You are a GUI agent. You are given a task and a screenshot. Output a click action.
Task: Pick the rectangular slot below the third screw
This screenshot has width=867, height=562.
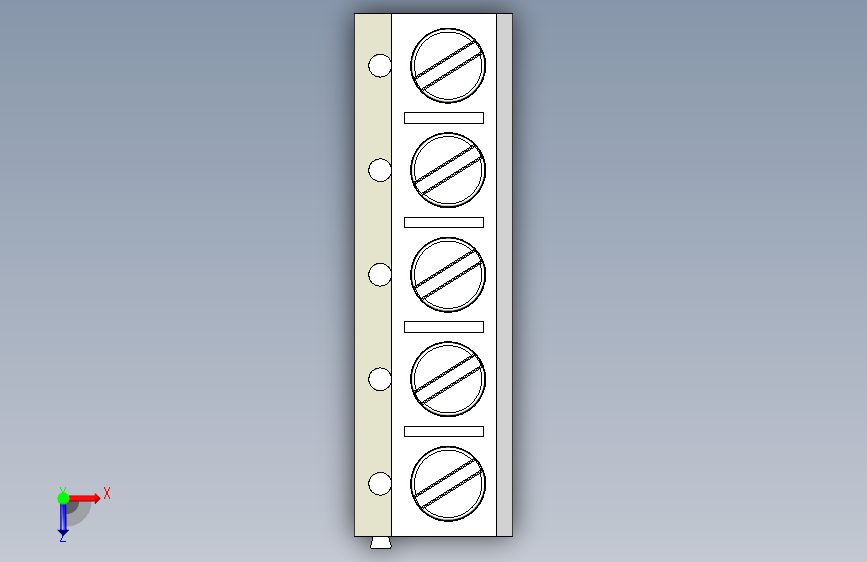(444, 327)
